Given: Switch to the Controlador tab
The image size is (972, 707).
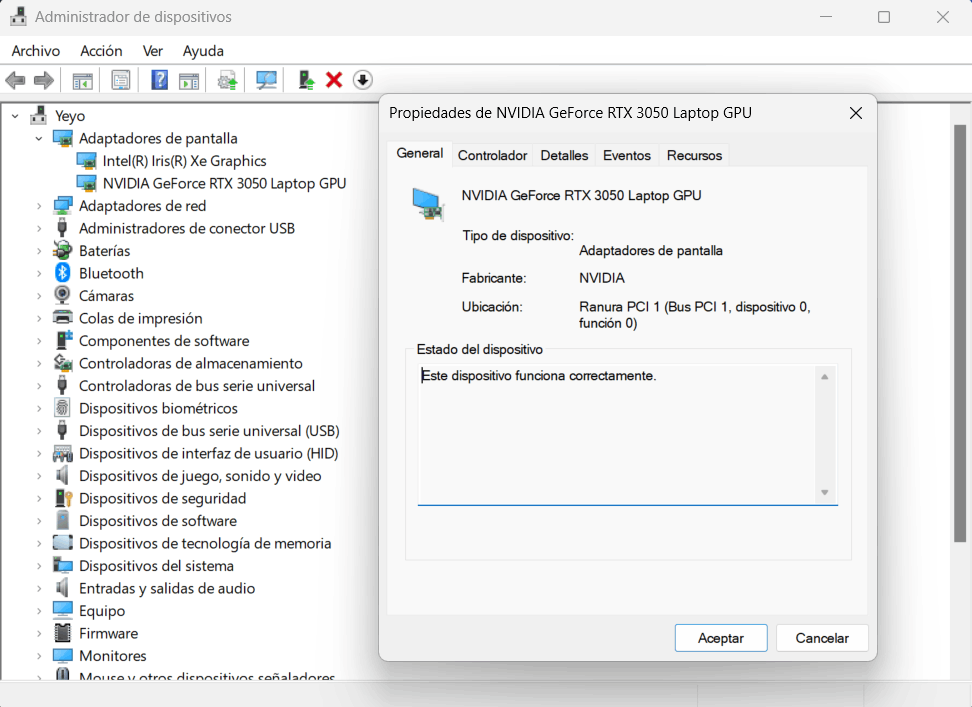Looking at the screenshot, I should pyautogui.click(x=492, y=155).
